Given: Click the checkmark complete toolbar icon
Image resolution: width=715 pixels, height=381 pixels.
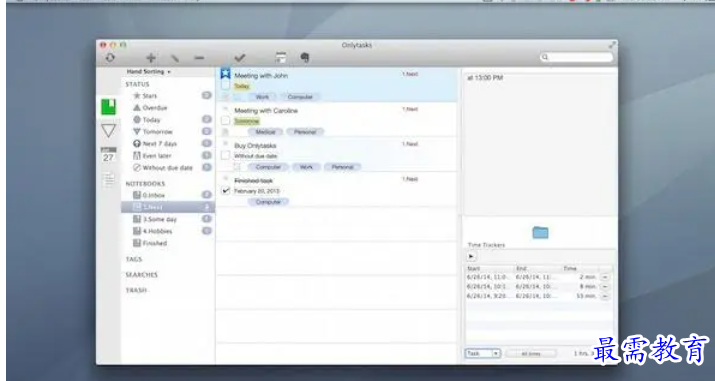Looking at the screenshot, I should 239,58.
